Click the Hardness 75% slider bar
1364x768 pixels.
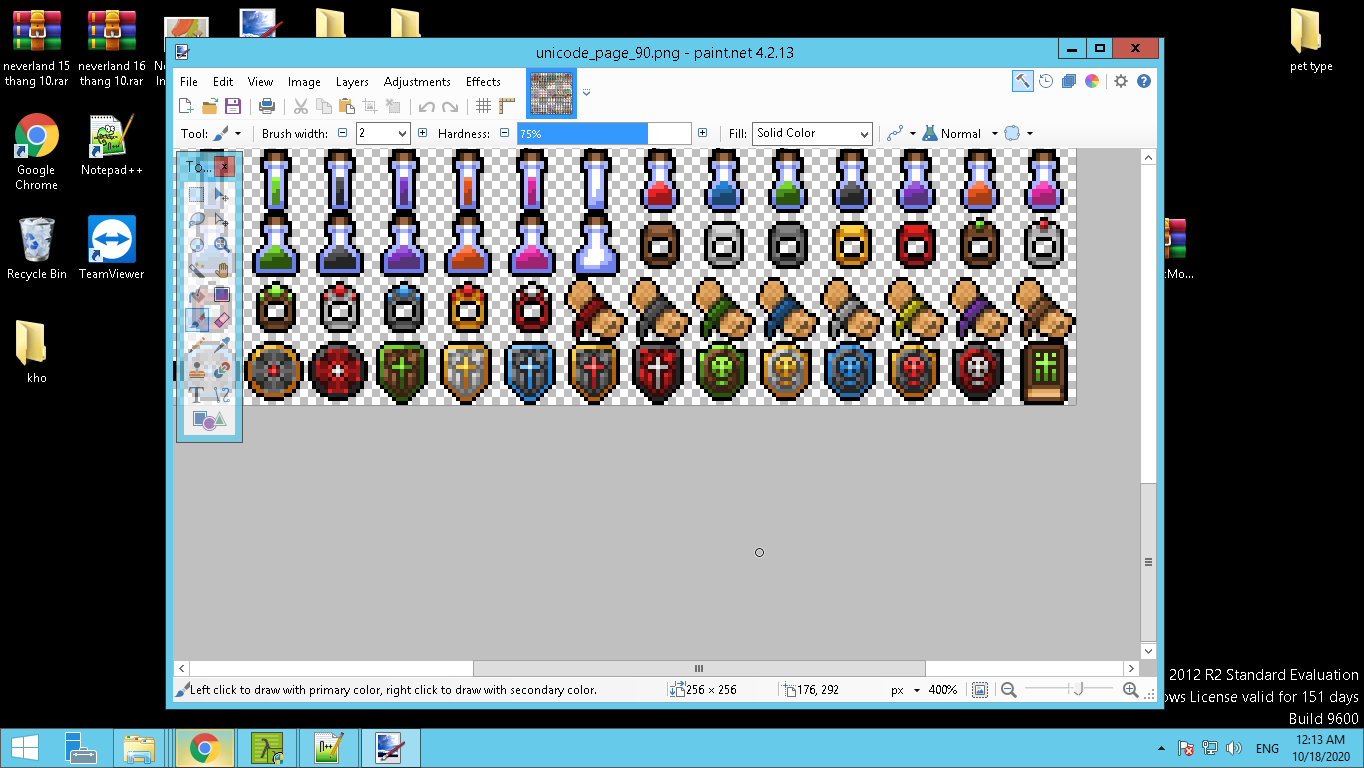click(604, 133)
